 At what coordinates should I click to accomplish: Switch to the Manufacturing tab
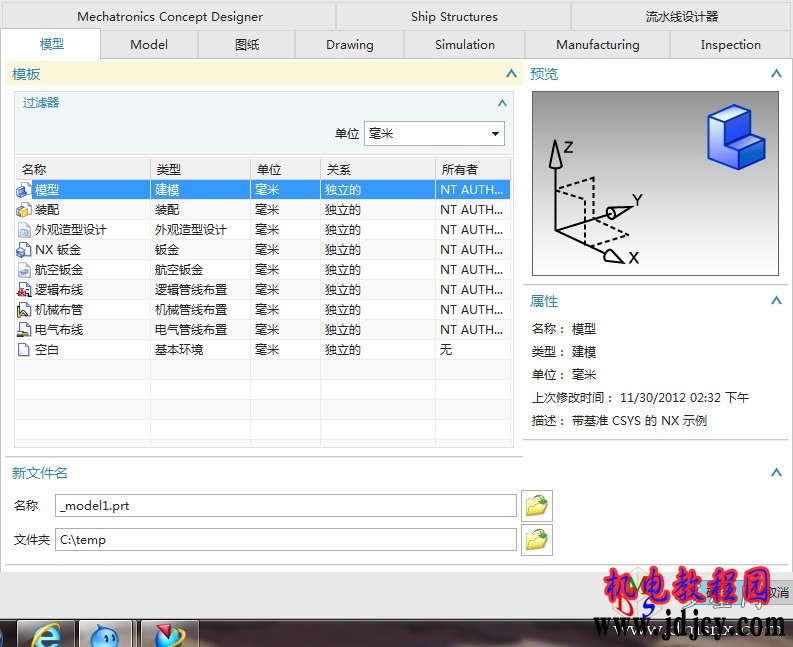click(598, 45)
